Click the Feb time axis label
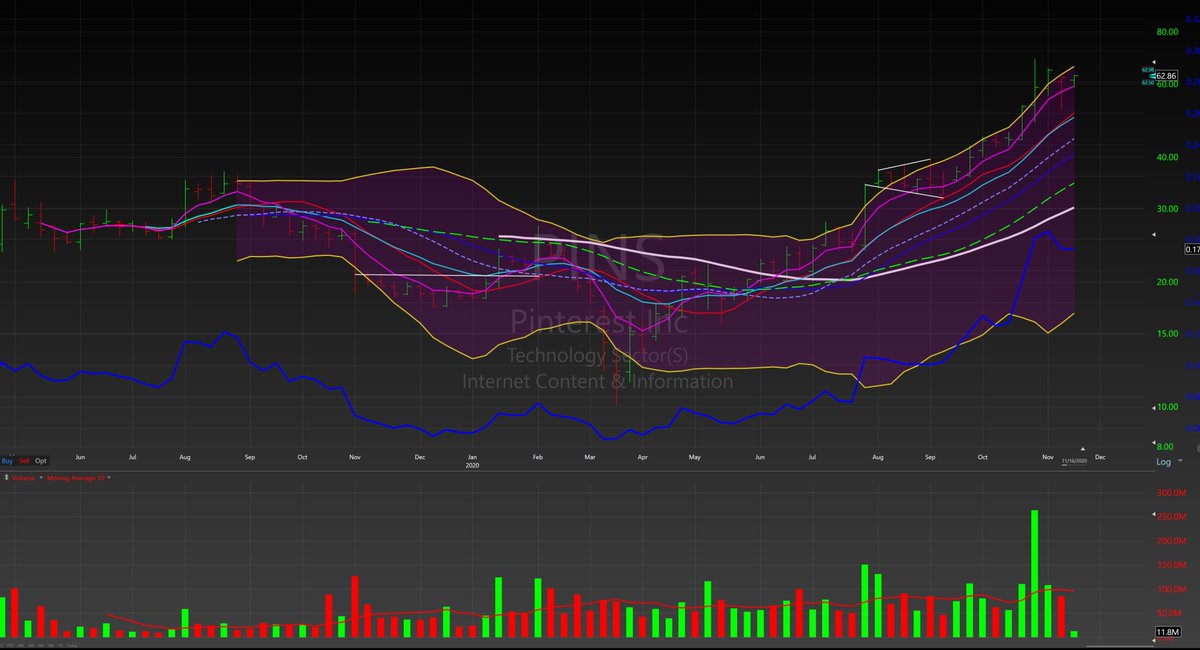This screenshot has height=650, width=1200. [x=536, y=456]
